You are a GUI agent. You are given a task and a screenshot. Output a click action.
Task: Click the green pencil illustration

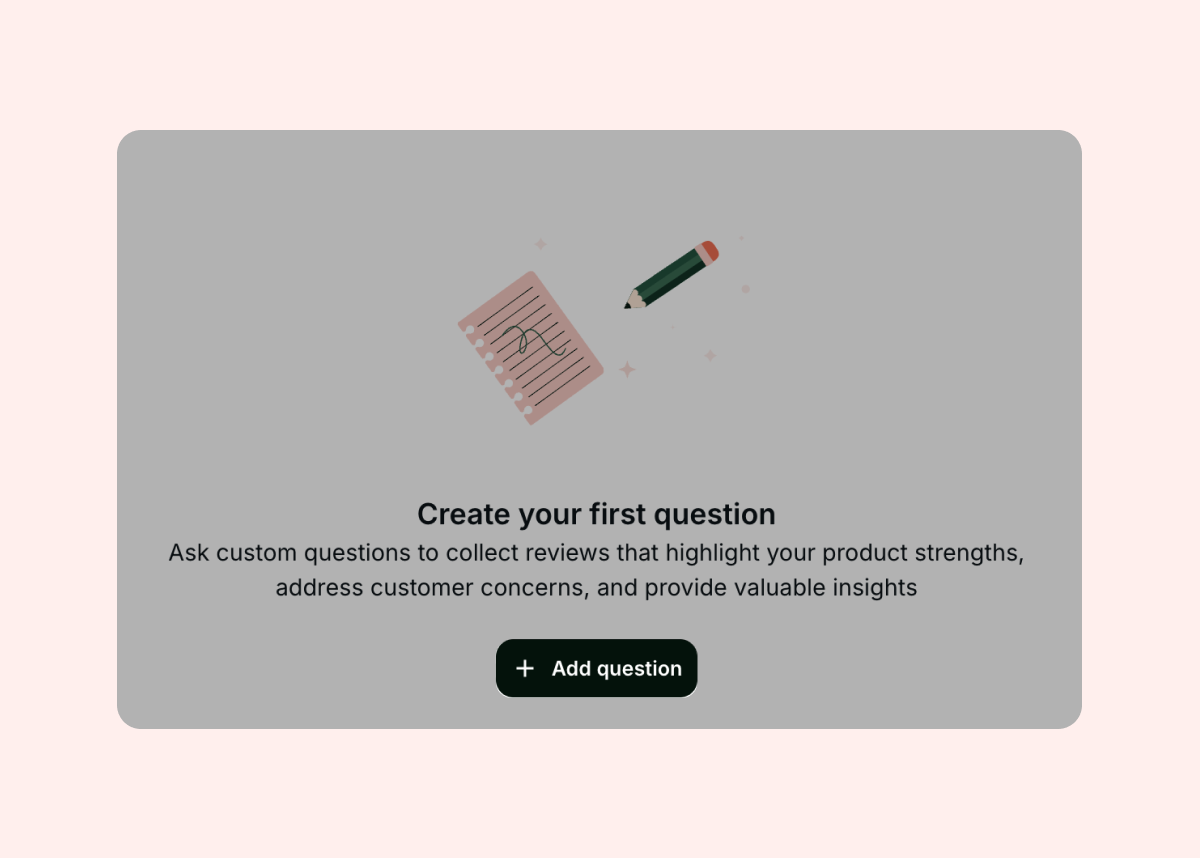point(670,275)
